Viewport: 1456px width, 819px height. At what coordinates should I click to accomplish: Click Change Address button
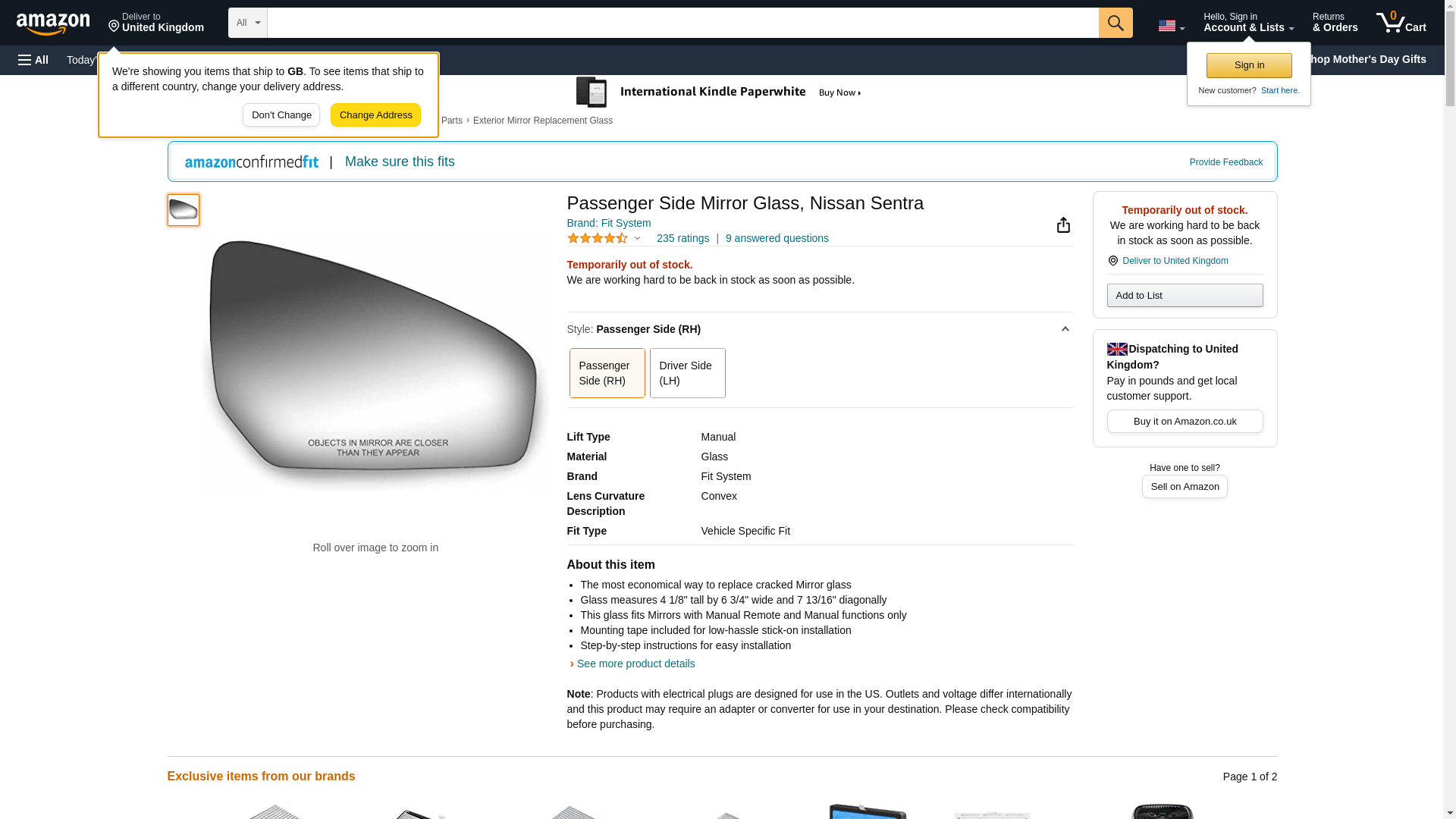375,115
